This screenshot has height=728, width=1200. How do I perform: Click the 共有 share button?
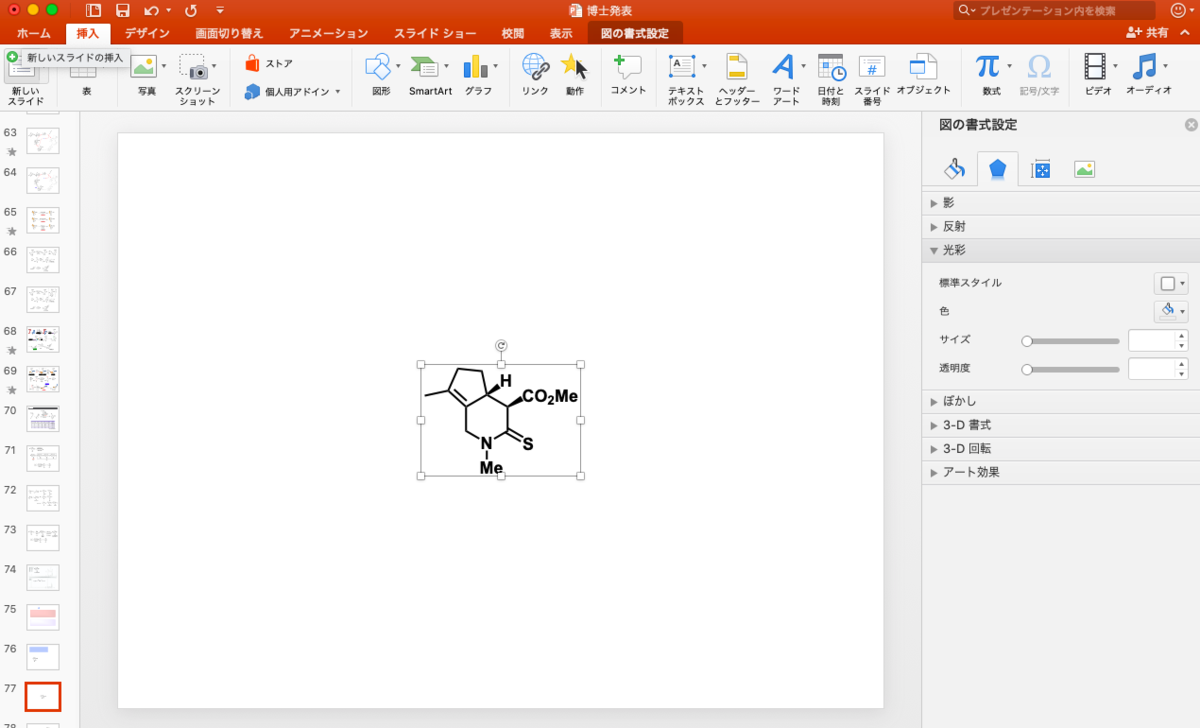tap(1147, 33)
